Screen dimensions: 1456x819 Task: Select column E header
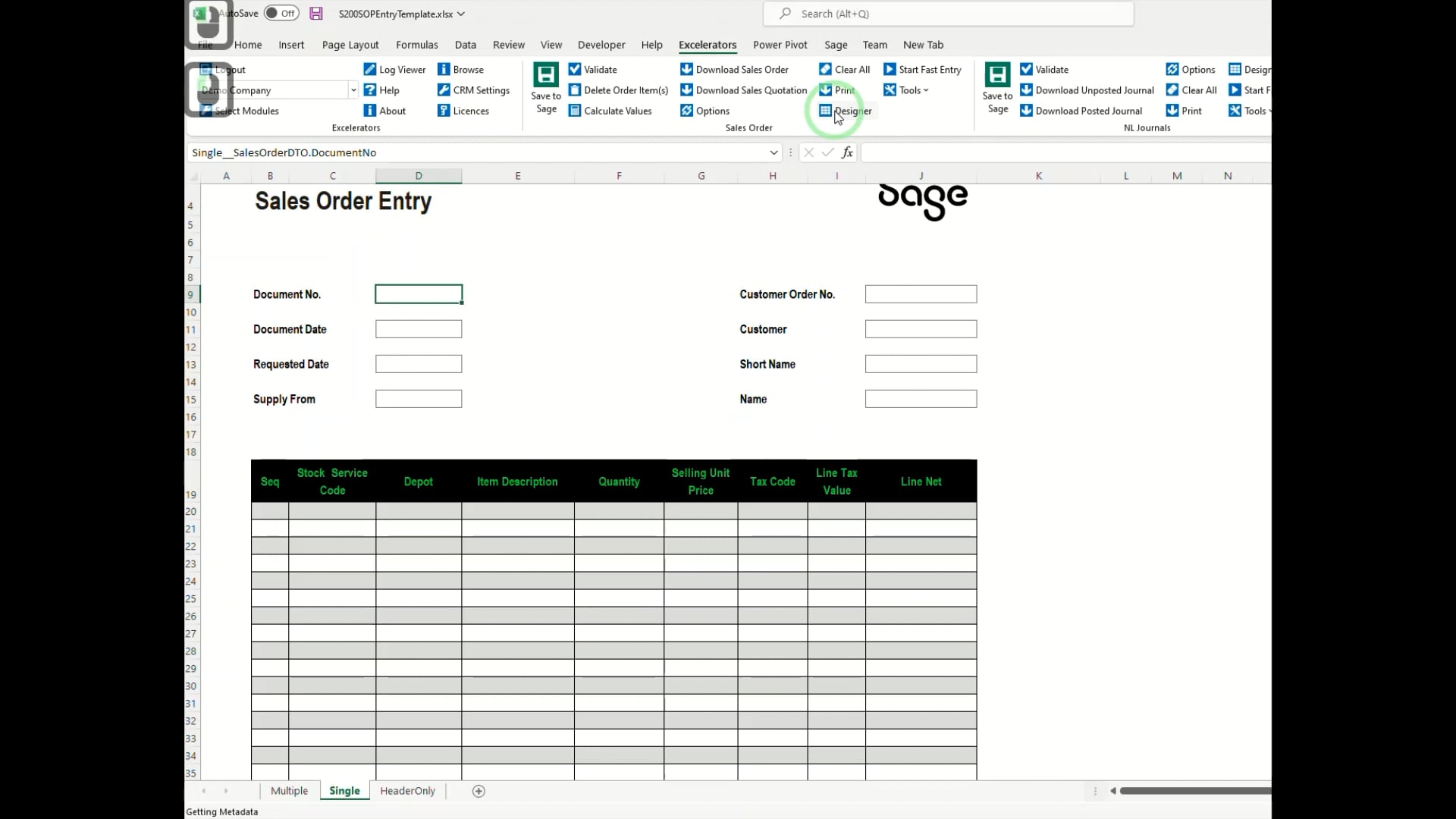518,176
